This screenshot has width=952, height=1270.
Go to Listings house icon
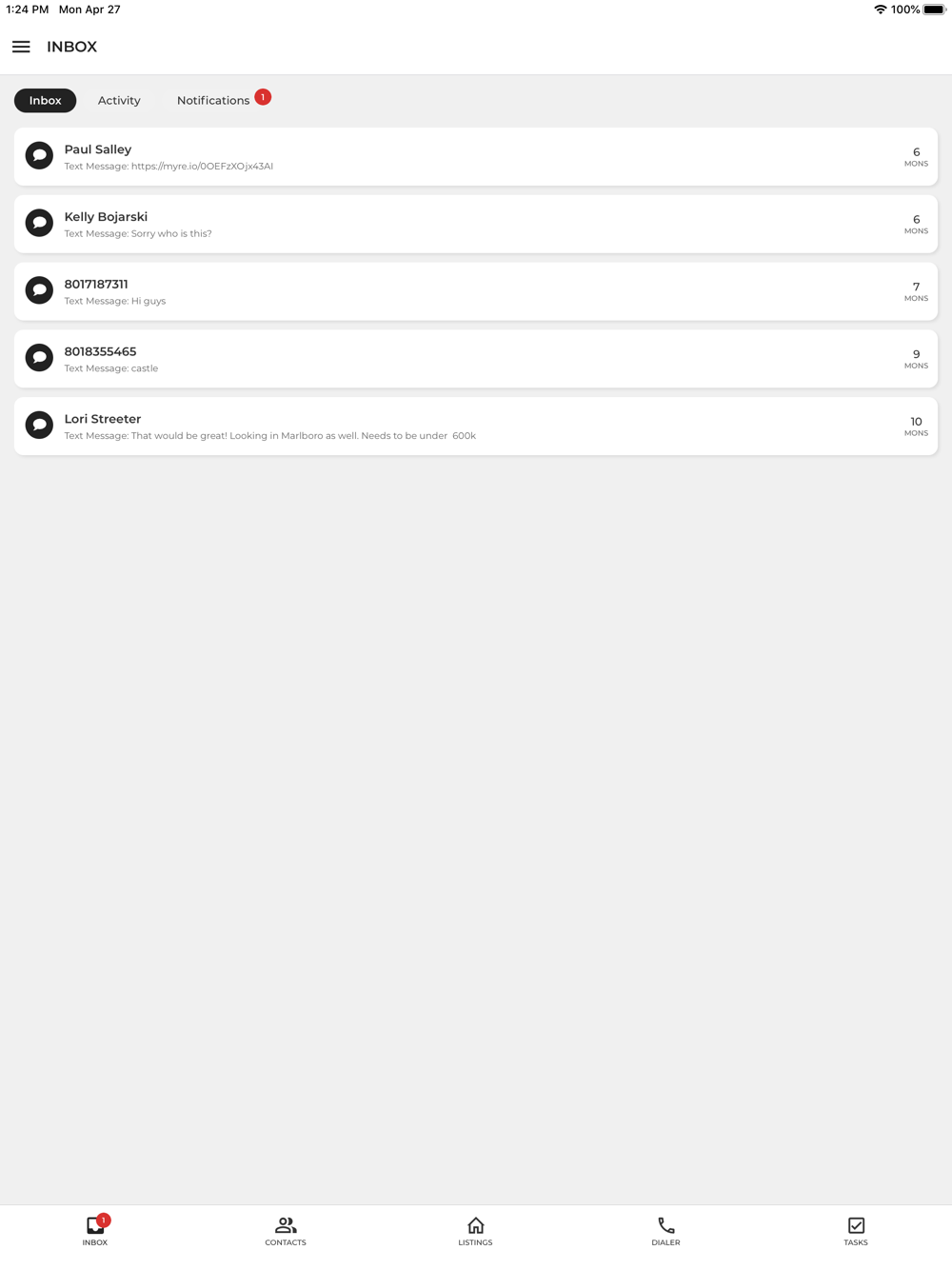click(x=476, y=1225)
